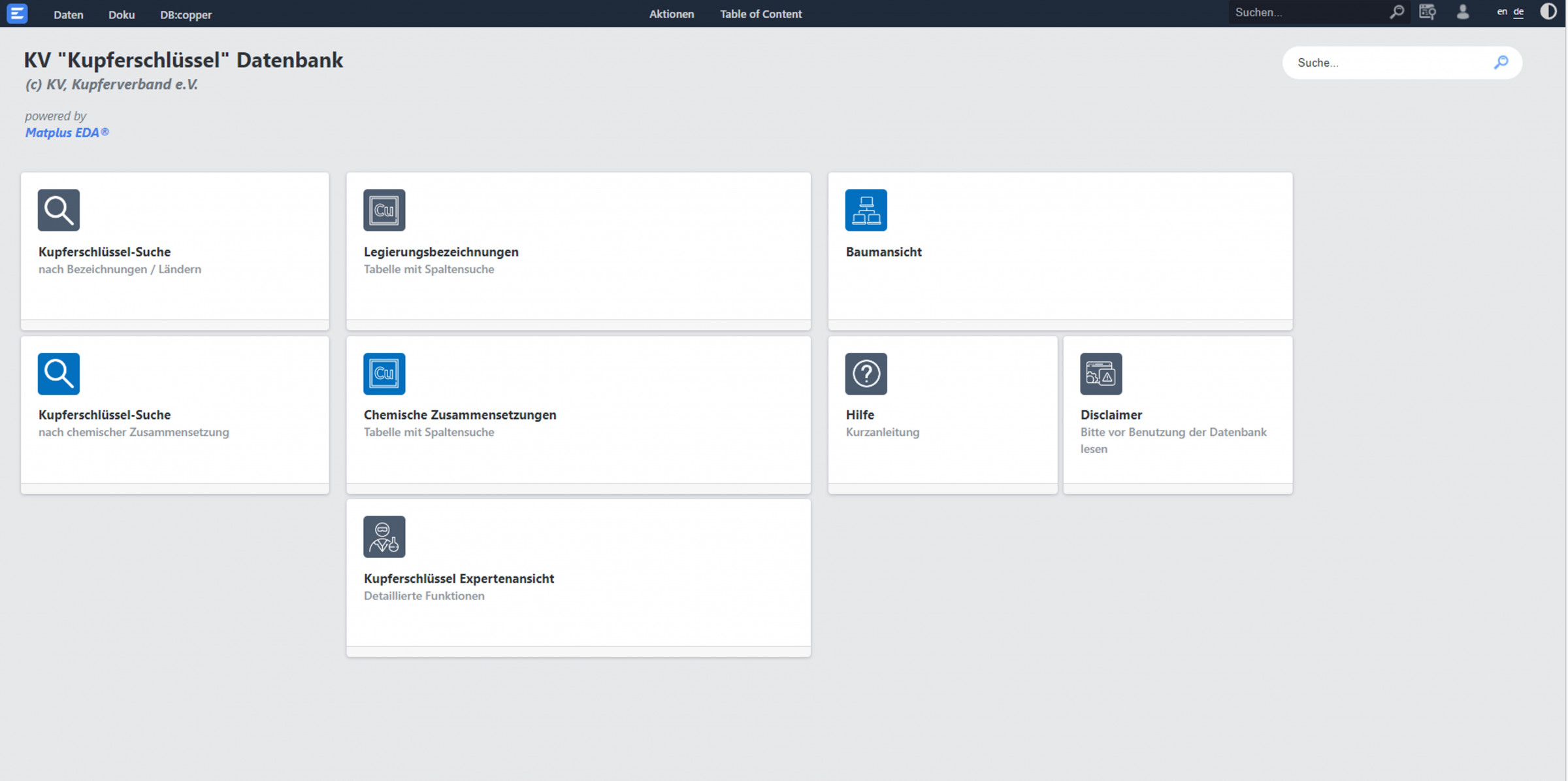The image size is (1568, 781).
Task: Click the magnifier icon for Bezeichnungen search
Action: (x=59, y=210)
